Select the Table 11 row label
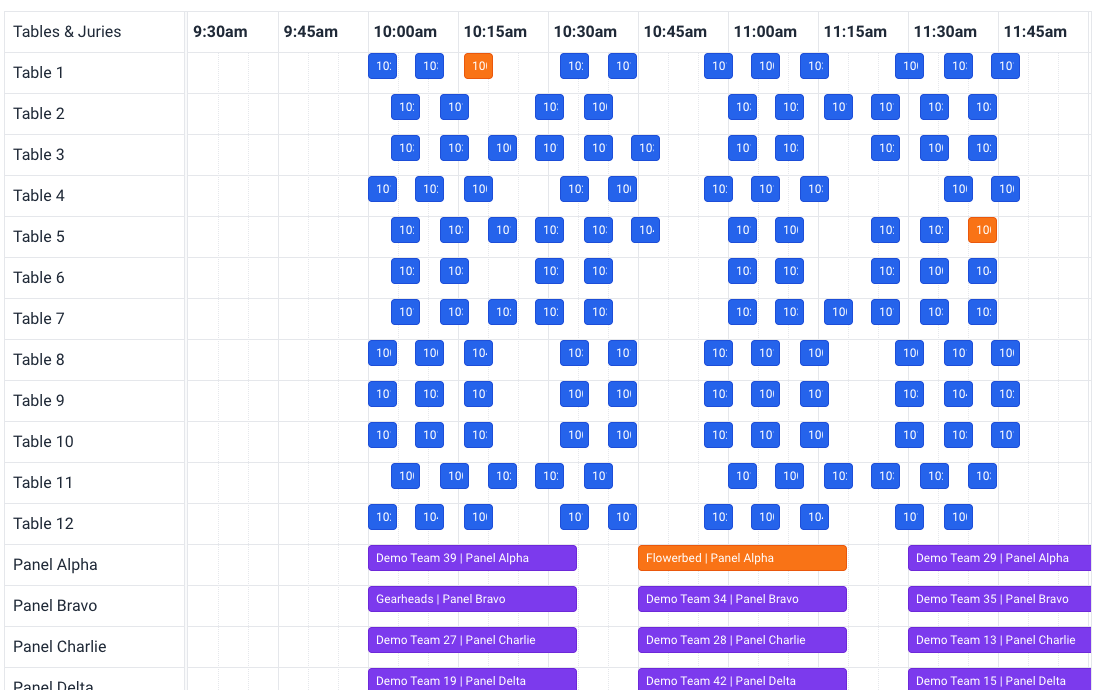Viewport: 1100px width, 690px height. pyautogui.click(x=43, y=482)
